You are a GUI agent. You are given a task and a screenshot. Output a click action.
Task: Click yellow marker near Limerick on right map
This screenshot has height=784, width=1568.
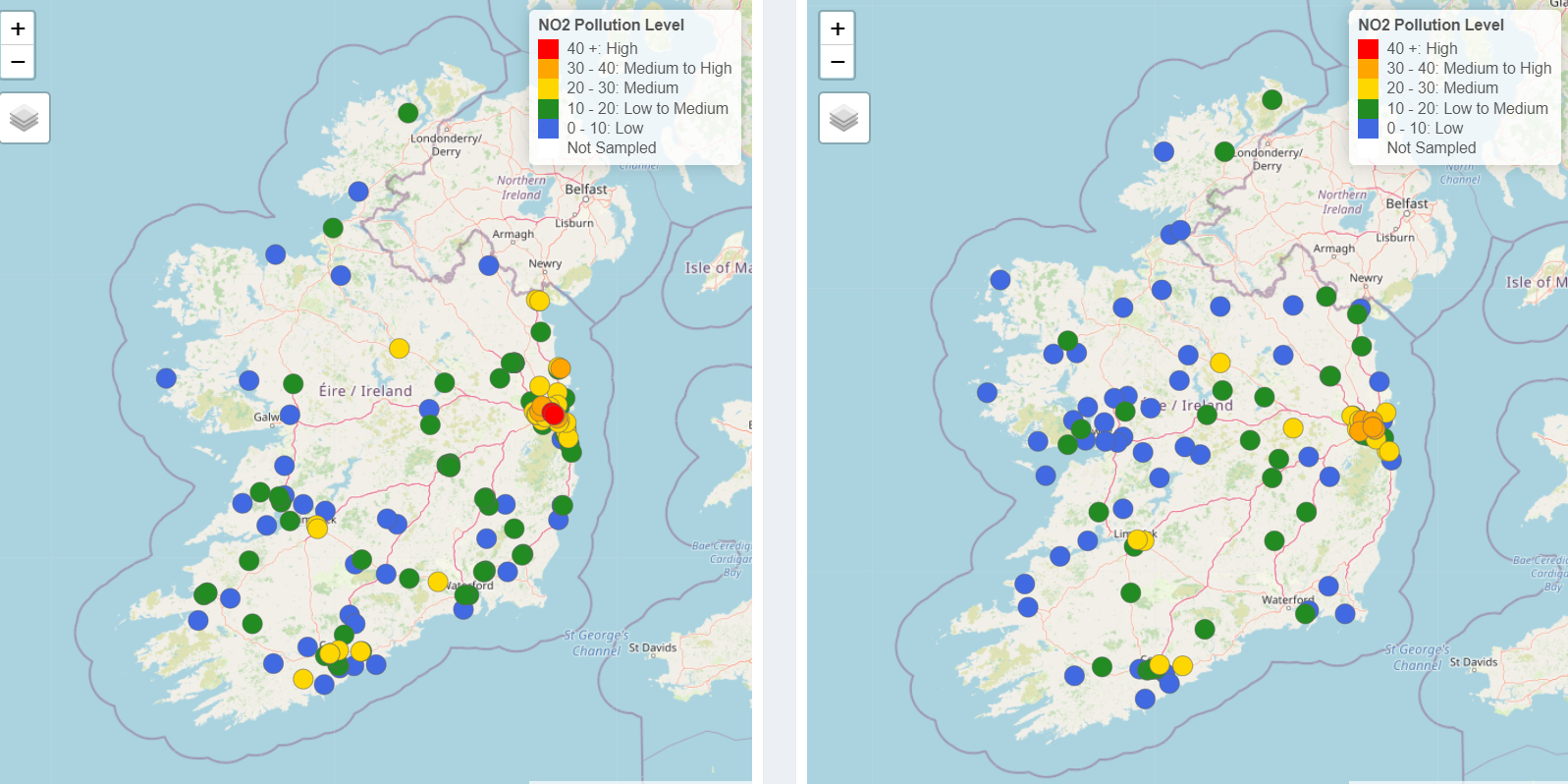[x=1138, y=539]
